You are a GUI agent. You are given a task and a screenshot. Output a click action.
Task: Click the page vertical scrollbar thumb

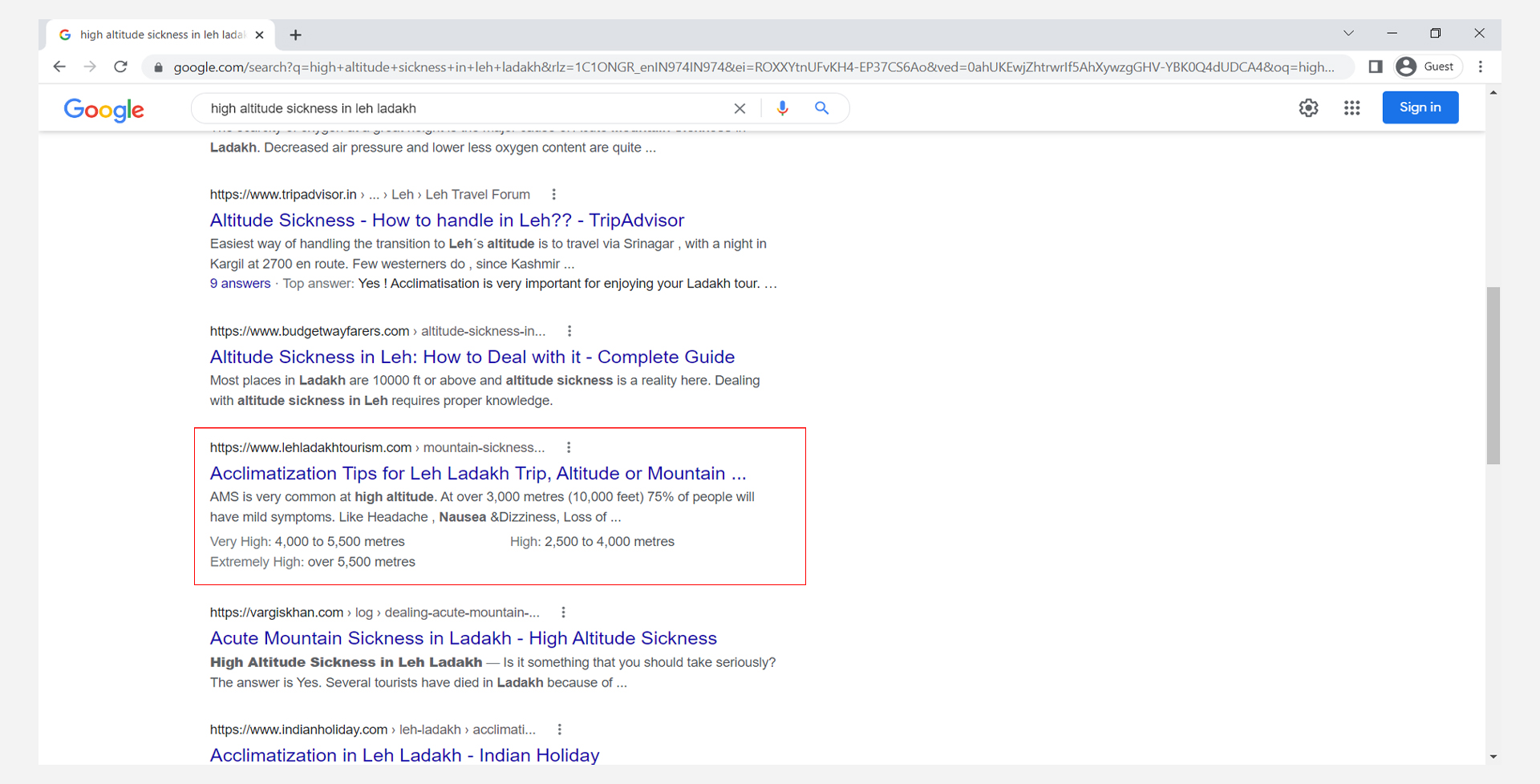[x=1493, y=375]
